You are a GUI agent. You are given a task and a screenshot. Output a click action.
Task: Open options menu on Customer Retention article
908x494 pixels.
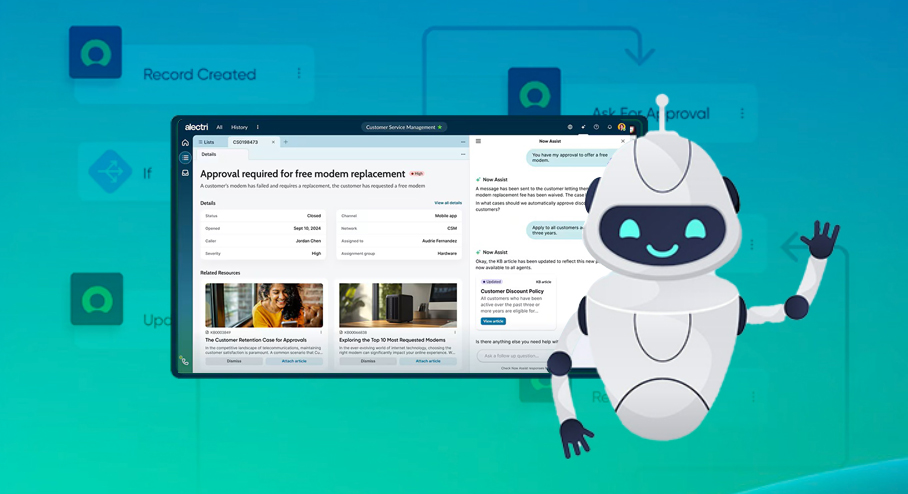point(321,332)
